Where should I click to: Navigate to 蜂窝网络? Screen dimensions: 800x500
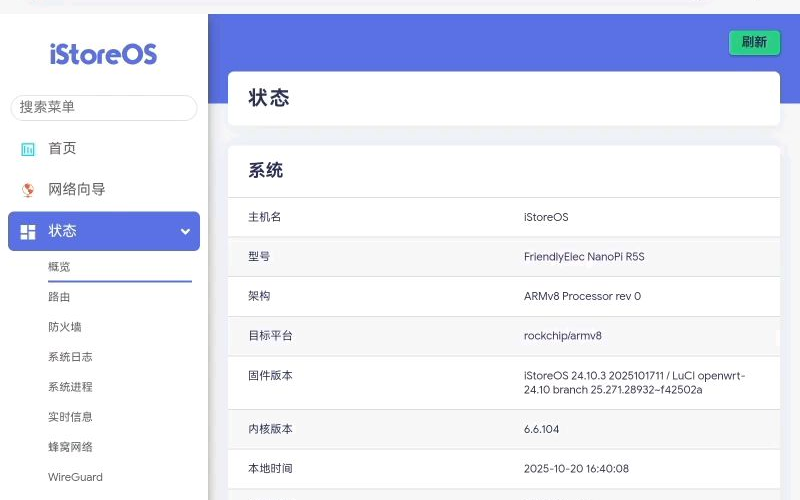(70, 447)
